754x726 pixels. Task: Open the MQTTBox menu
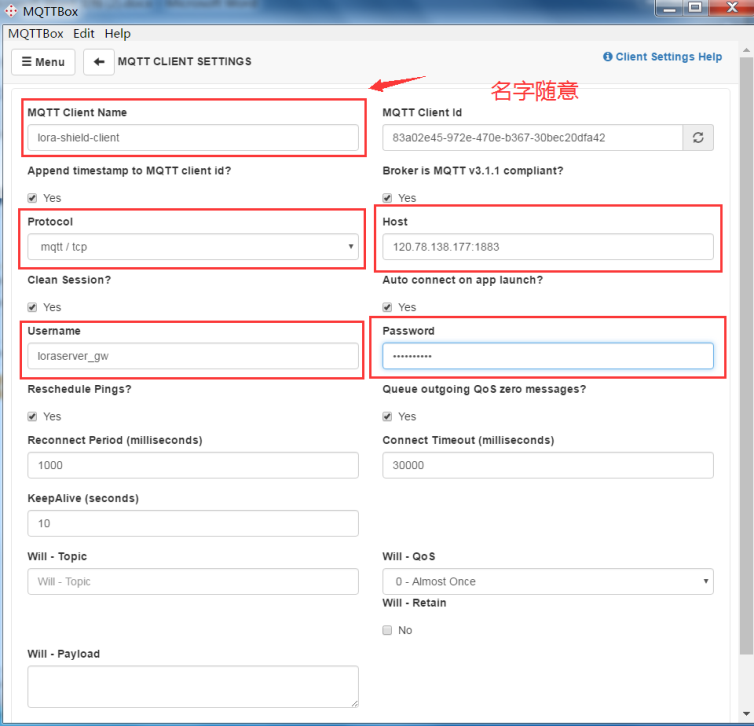pos(36,34)
